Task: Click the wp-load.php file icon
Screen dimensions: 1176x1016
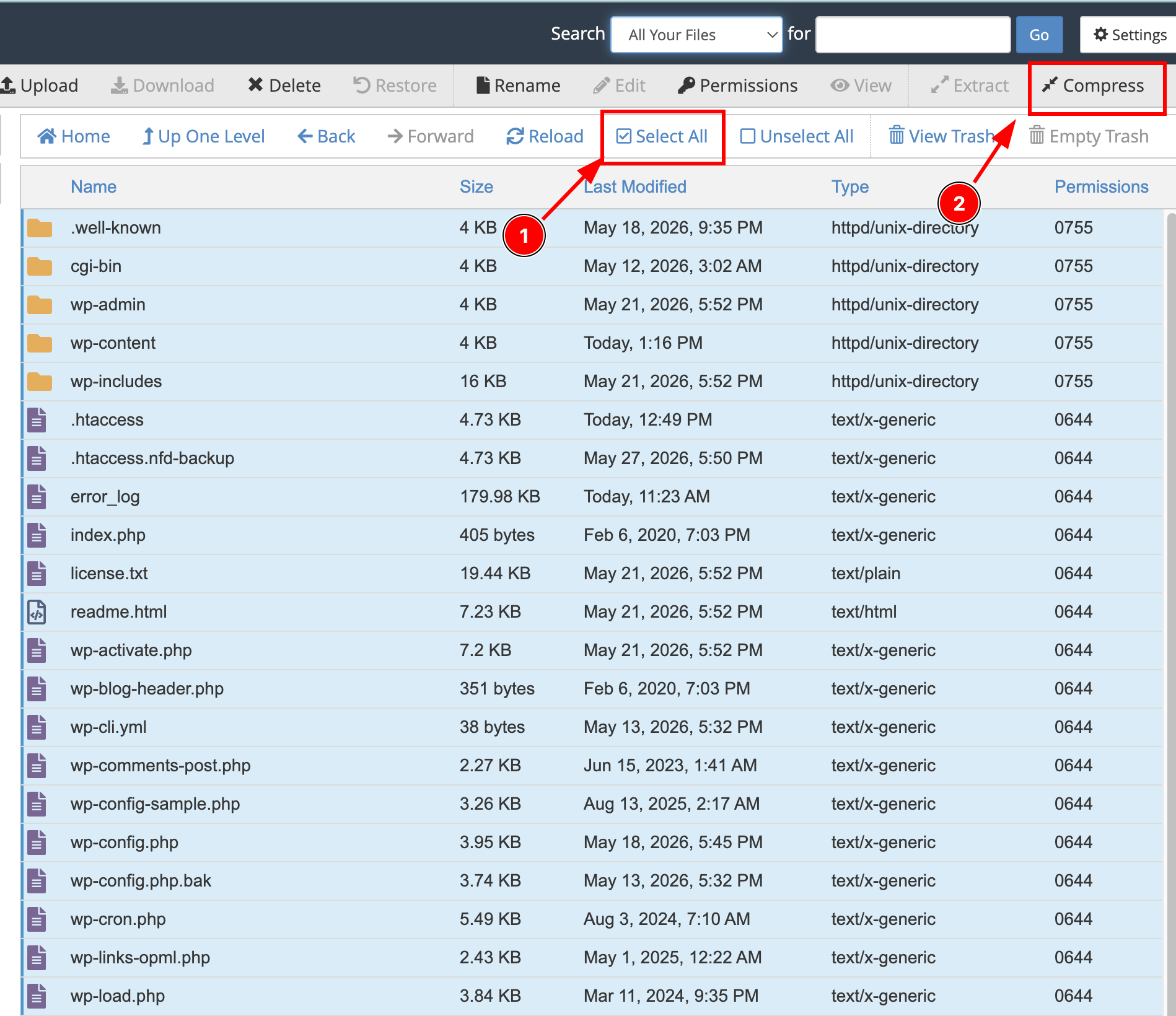Action: (37, 996)
